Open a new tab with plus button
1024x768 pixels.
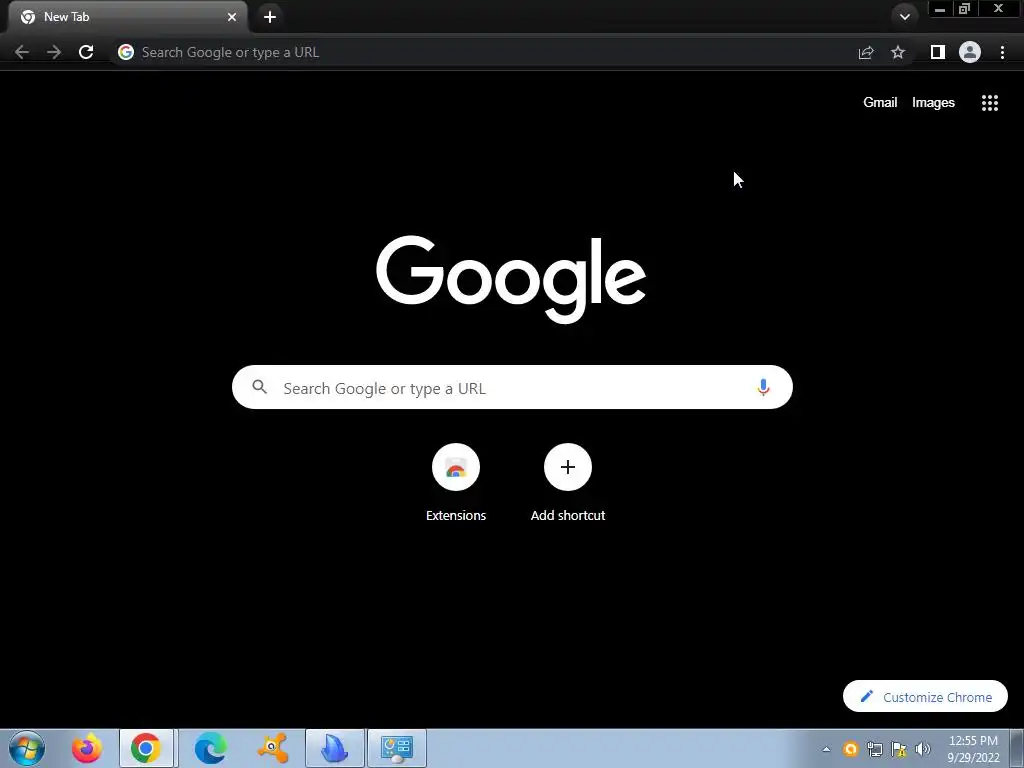click(x=270, y=17)
